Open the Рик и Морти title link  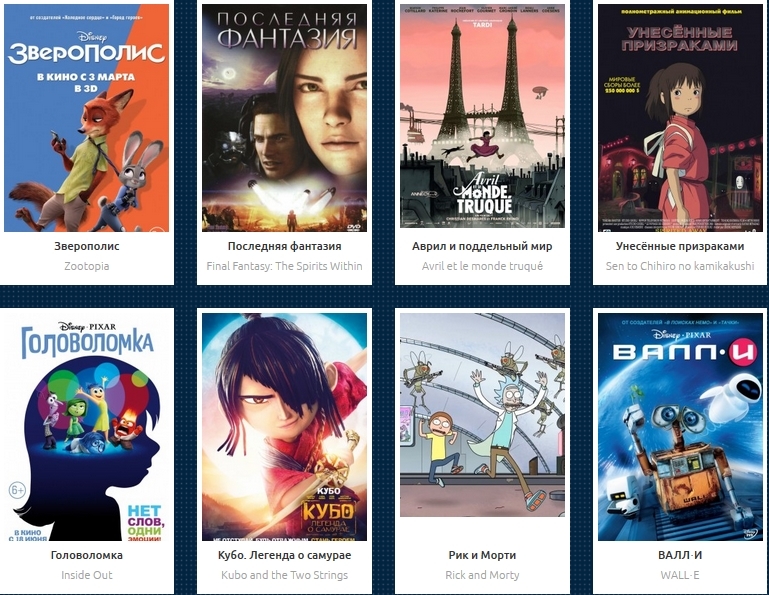[x=482, y=555]
